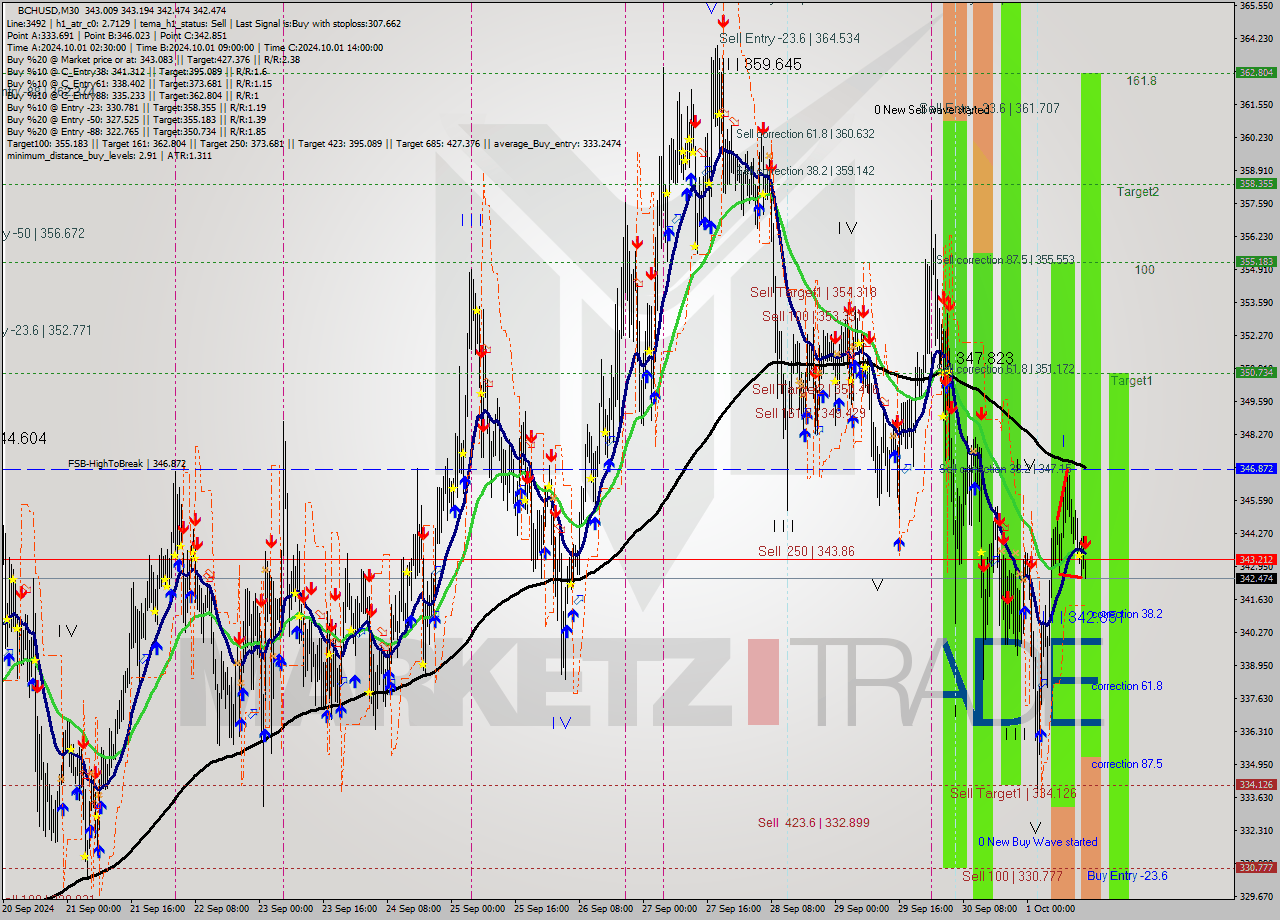1280x920 pixels.
Task: Click '0 New Sell wave started' text
Action: 930,110
